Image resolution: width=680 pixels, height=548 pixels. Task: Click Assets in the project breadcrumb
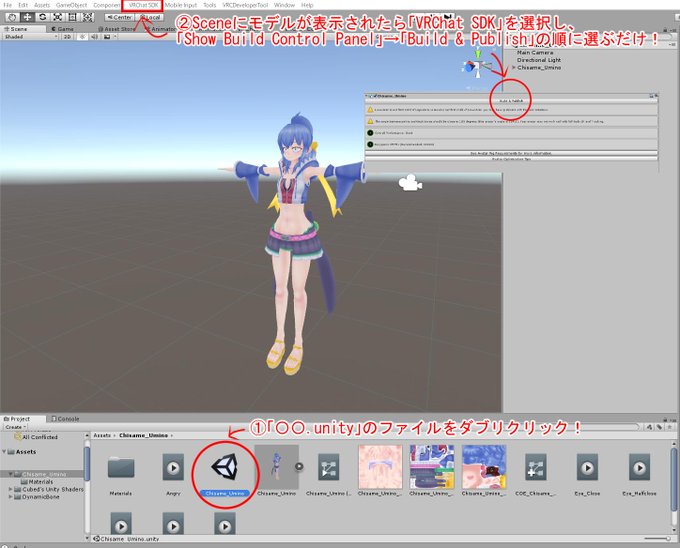pos(102,435)
